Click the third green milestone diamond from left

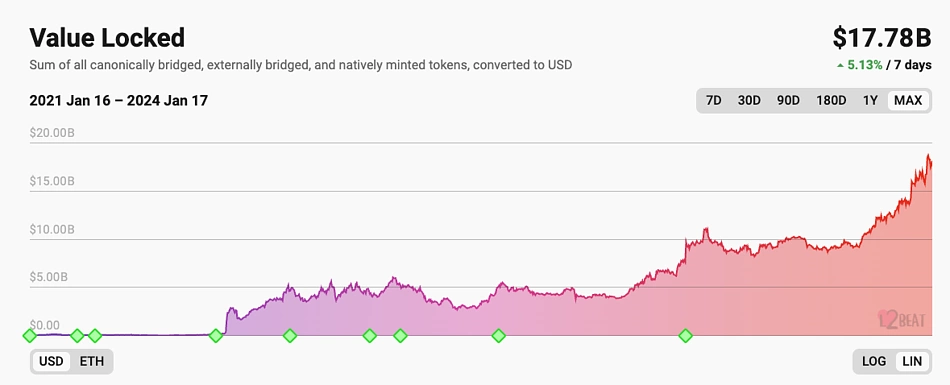95,335
